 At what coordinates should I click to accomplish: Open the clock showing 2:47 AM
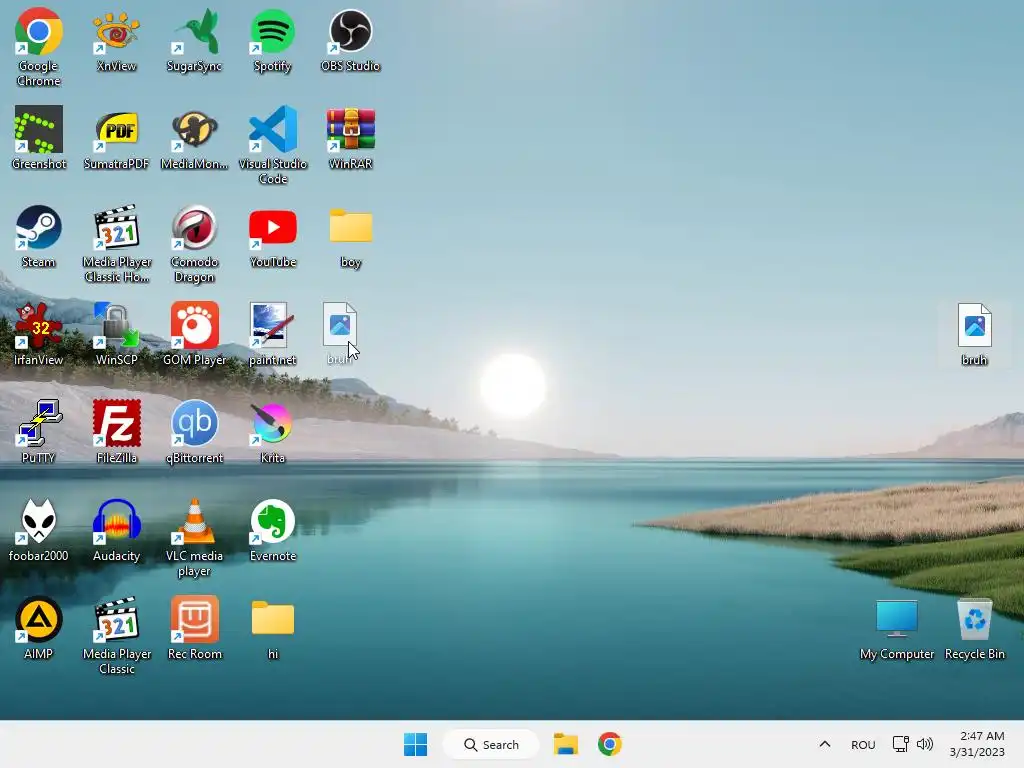tap(978, 744)
